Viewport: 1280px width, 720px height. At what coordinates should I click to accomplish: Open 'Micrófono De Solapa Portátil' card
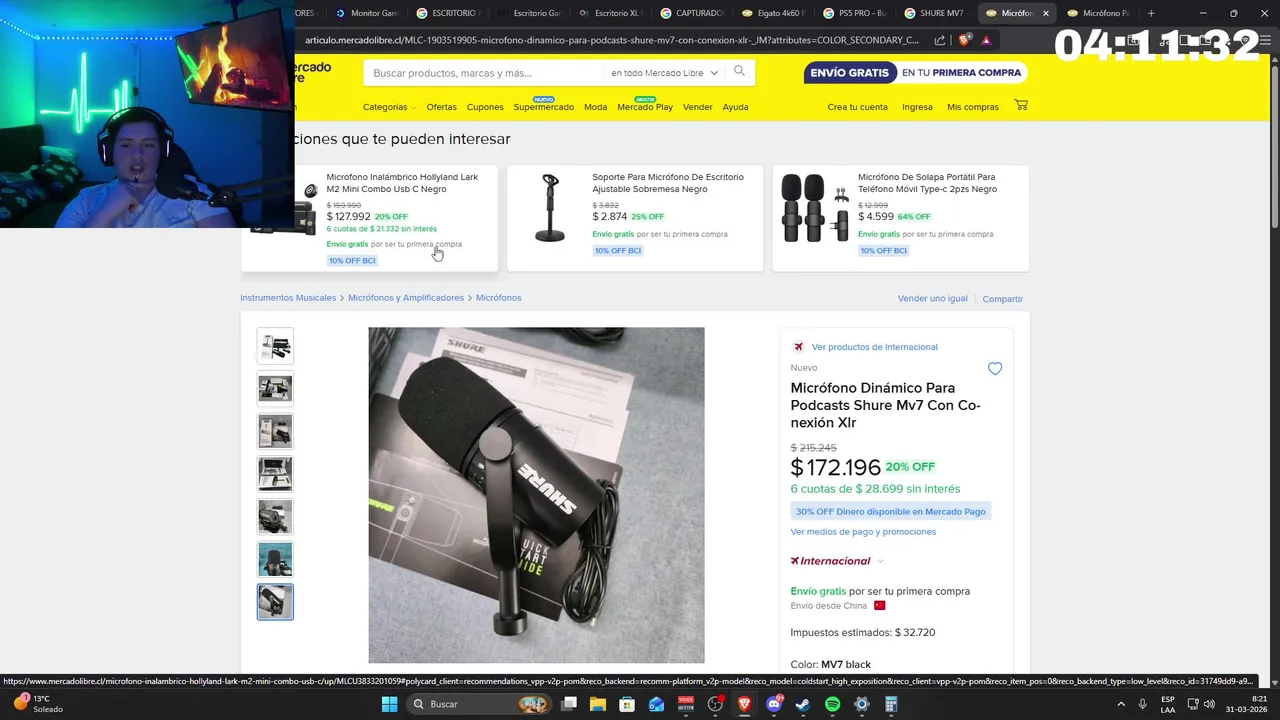tap(901, 218)
